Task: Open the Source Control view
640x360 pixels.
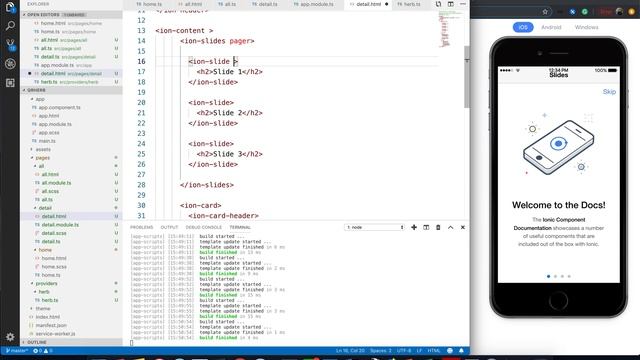Action: coord(10,44)
